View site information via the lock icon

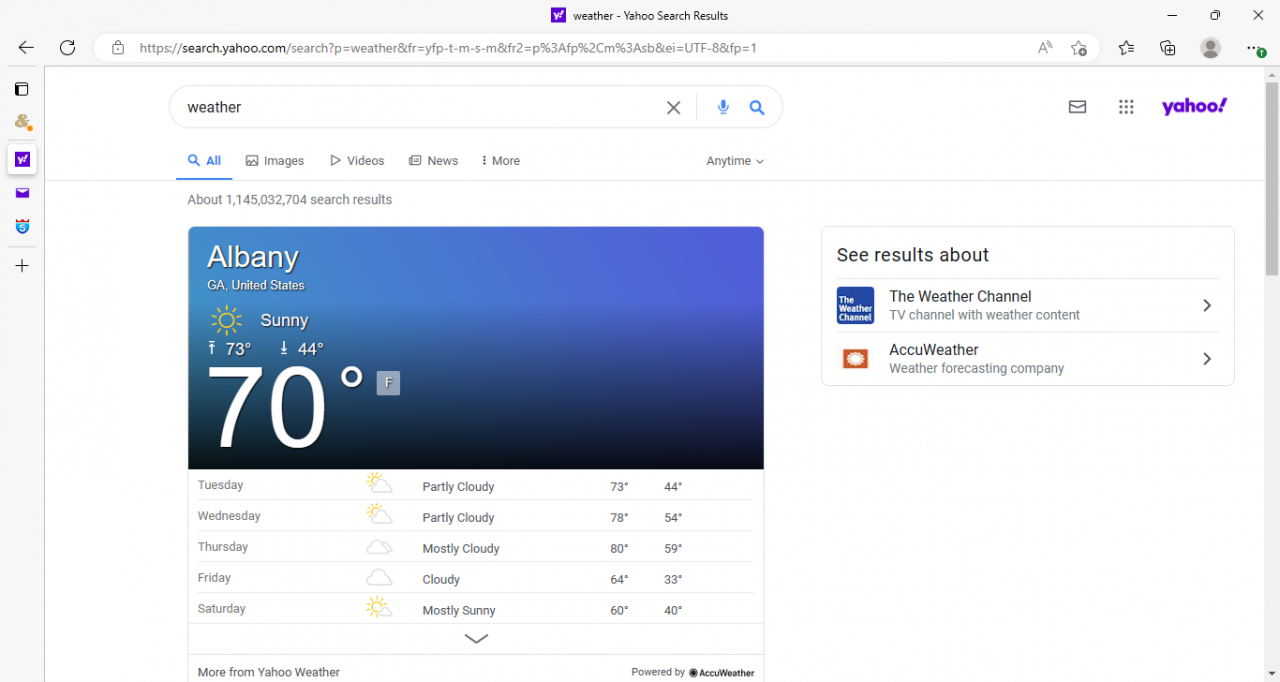tap(118, 47)
